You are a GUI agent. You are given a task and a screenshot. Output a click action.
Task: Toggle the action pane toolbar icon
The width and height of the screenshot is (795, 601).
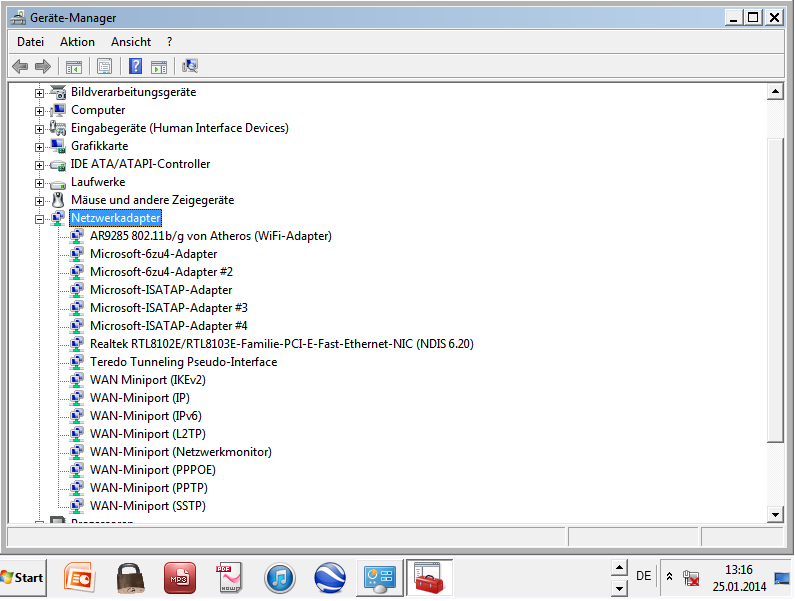(159, 66)
